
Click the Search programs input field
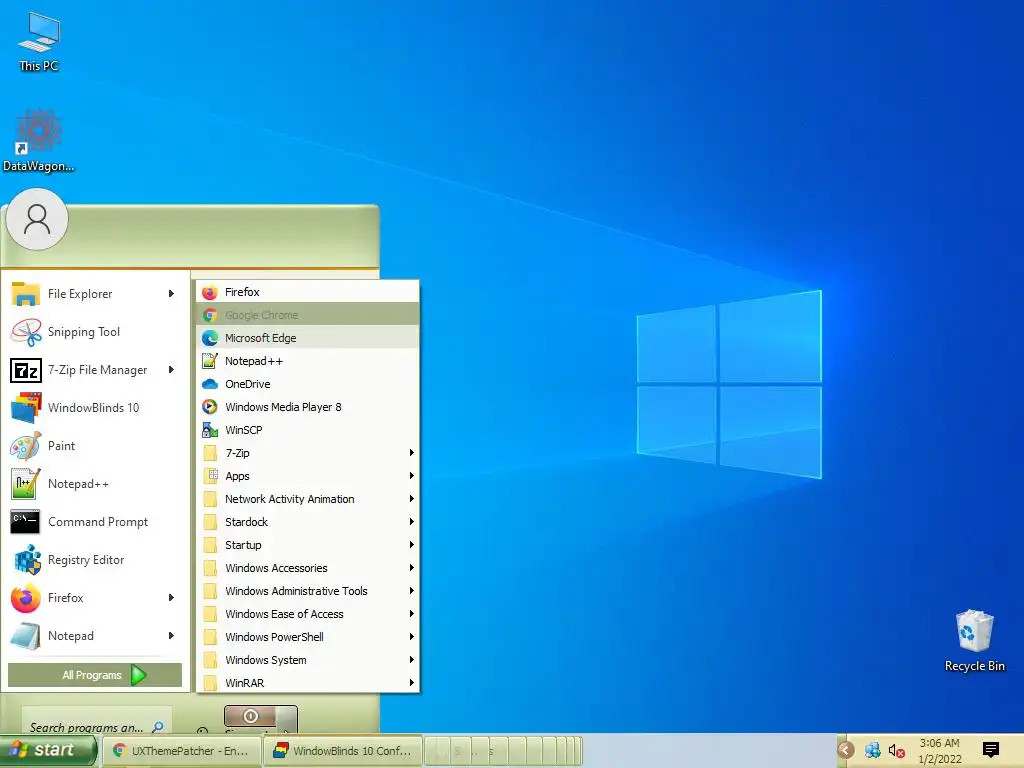pos(97,722)
